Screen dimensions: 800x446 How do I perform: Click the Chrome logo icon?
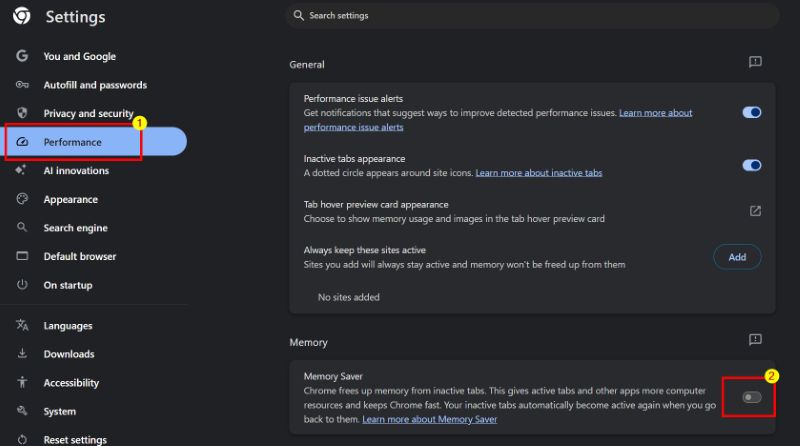coord(21,16)
